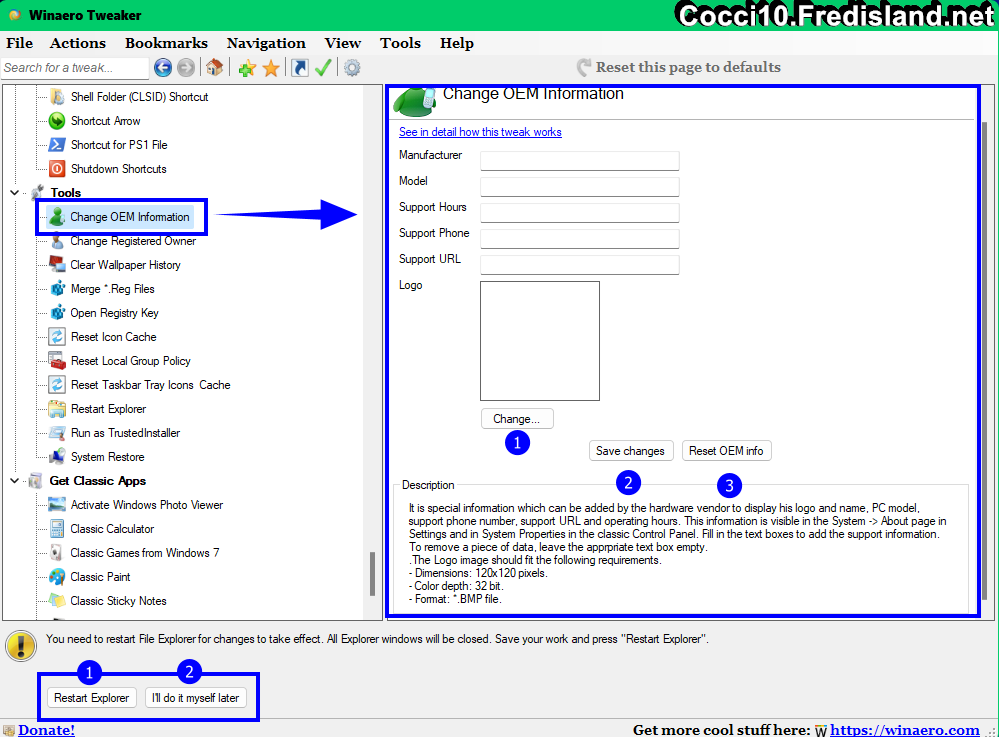Click the forward navigation arrow icon
Screen dimensions: 999x737
[x=186, y=68]
